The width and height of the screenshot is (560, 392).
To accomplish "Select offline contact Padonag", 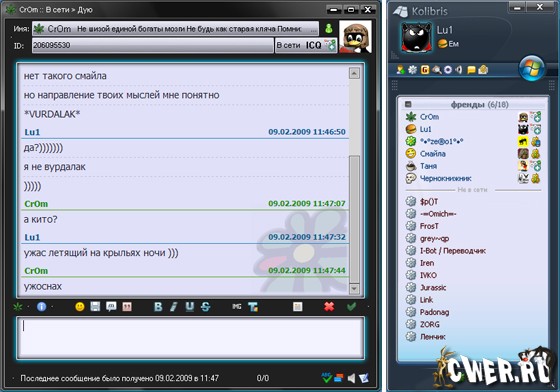I will pyautogui.click(x=473, y=312).
